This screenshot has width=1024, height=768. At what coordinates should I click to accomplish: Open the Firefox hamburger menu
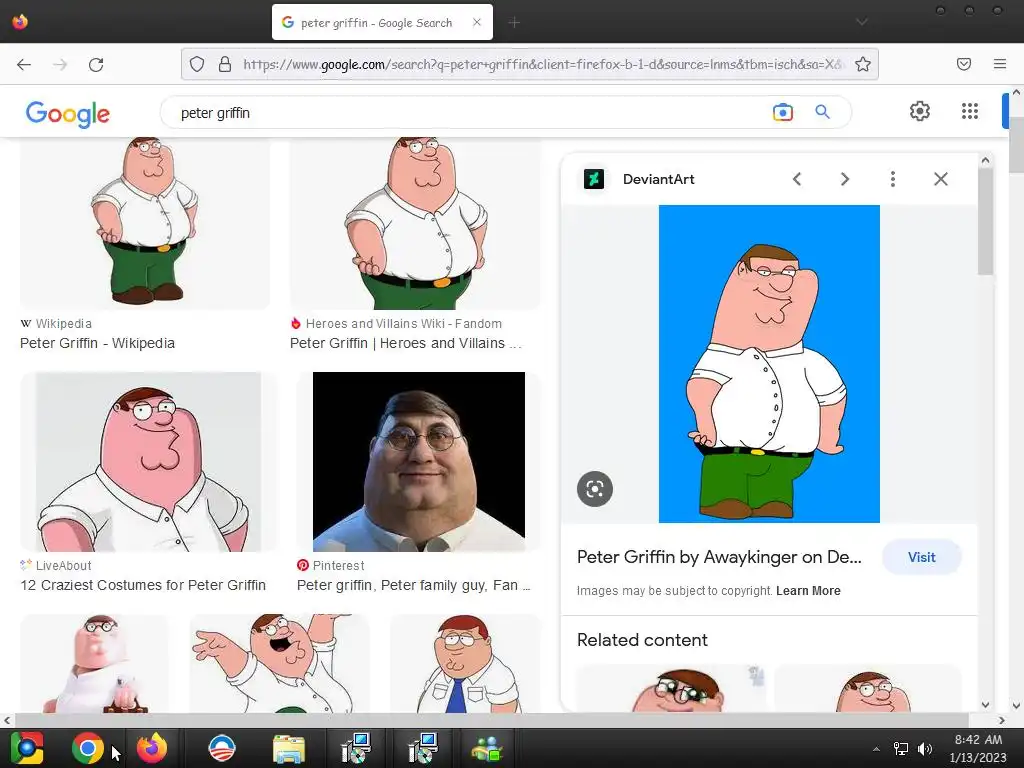[x=1000, y=64]
